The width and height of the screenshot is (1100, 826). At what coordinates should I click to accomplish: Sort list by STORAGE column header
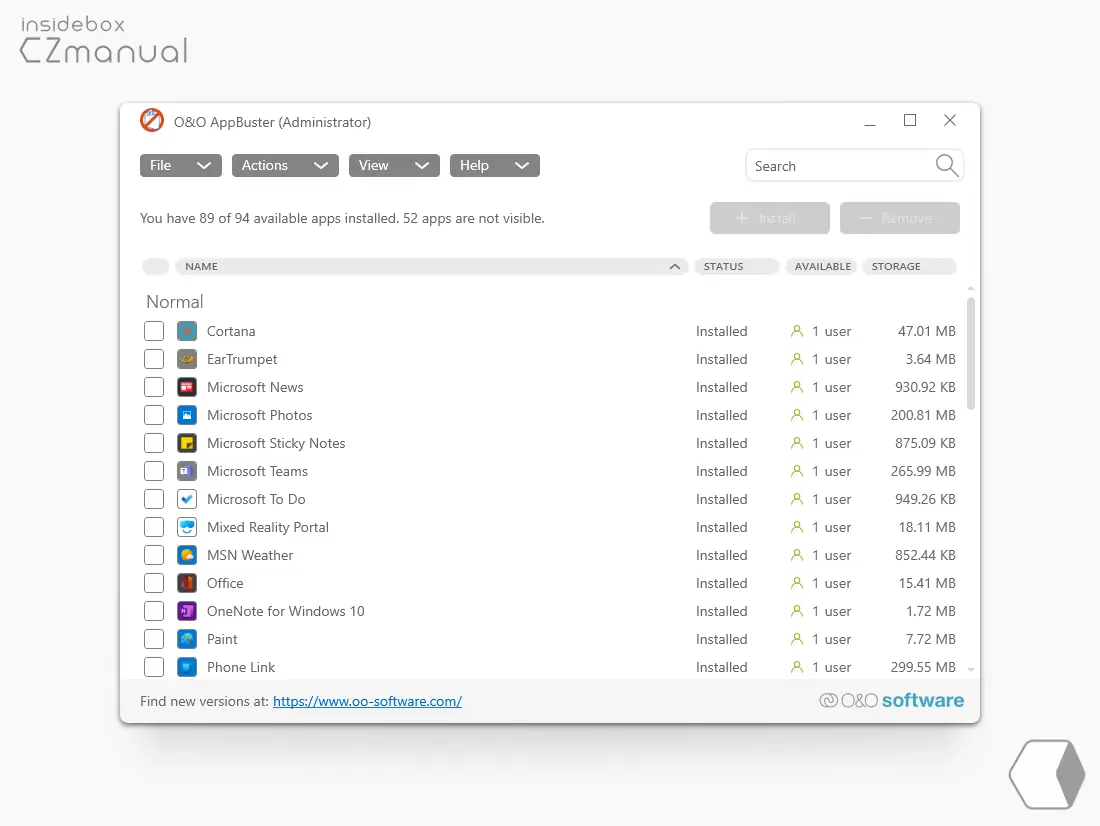point(909,267)
